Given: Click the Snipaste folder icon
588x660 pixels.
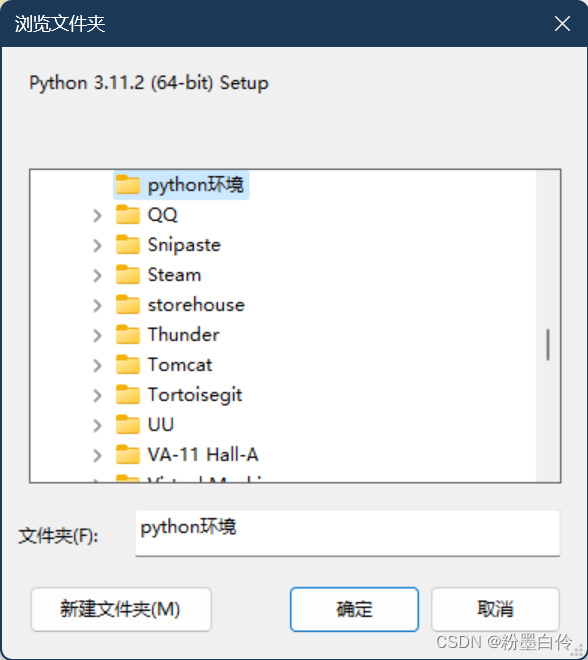Looking at the screenshot, I should [128, 245].
